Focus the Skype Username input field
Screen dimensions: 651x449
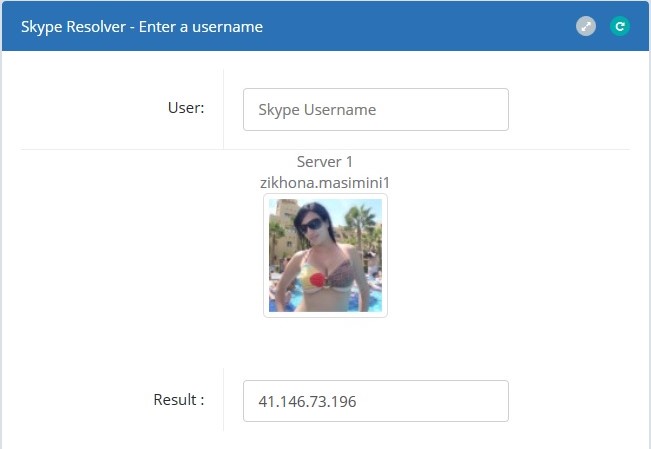(376, 110)
